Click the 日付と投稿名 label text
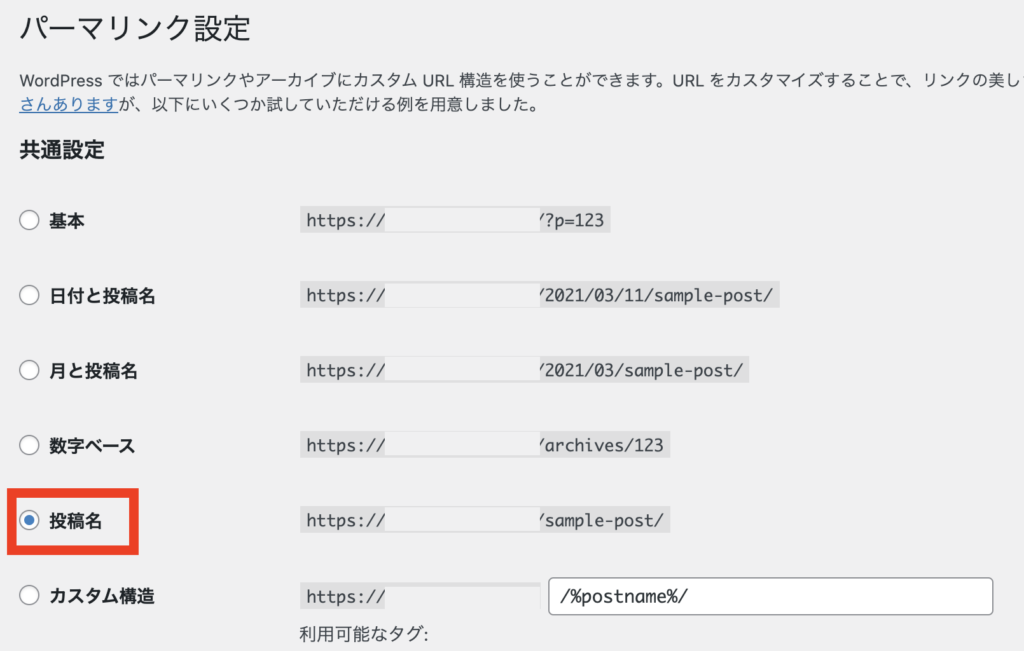The width and height of the screenshot is (1024, 651). [102, 296]
